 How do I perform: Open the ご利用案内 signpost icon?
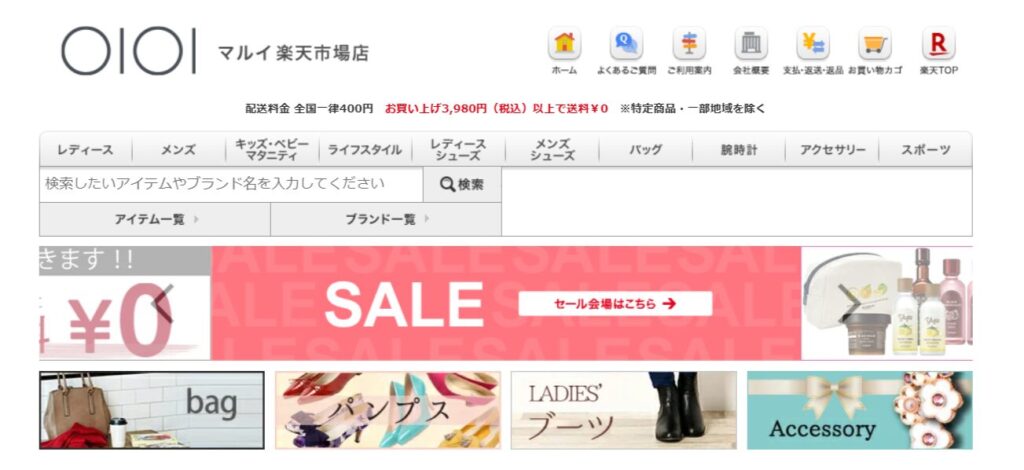689,44
